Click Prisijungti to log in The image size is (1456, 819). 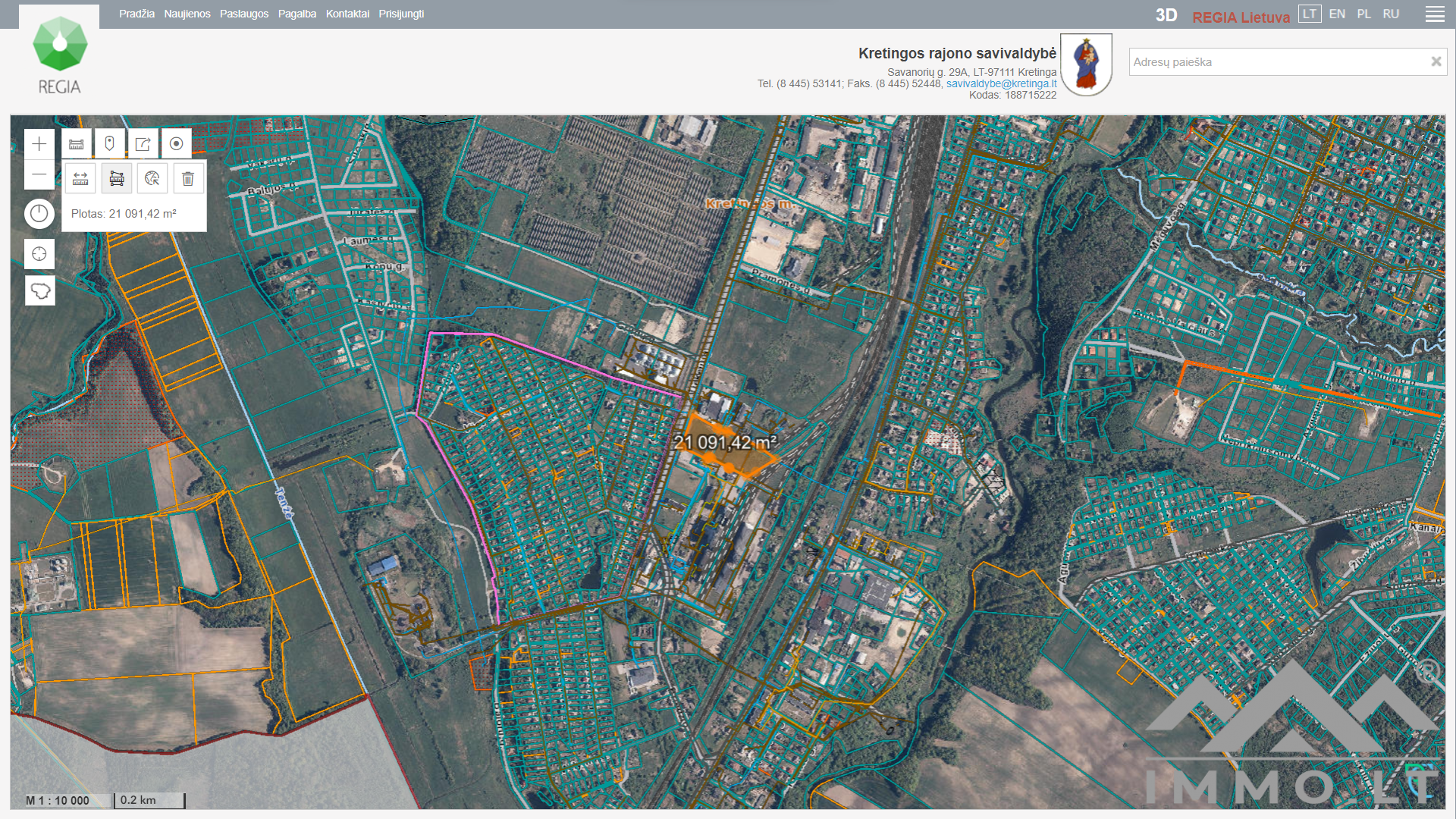[401, 14]
